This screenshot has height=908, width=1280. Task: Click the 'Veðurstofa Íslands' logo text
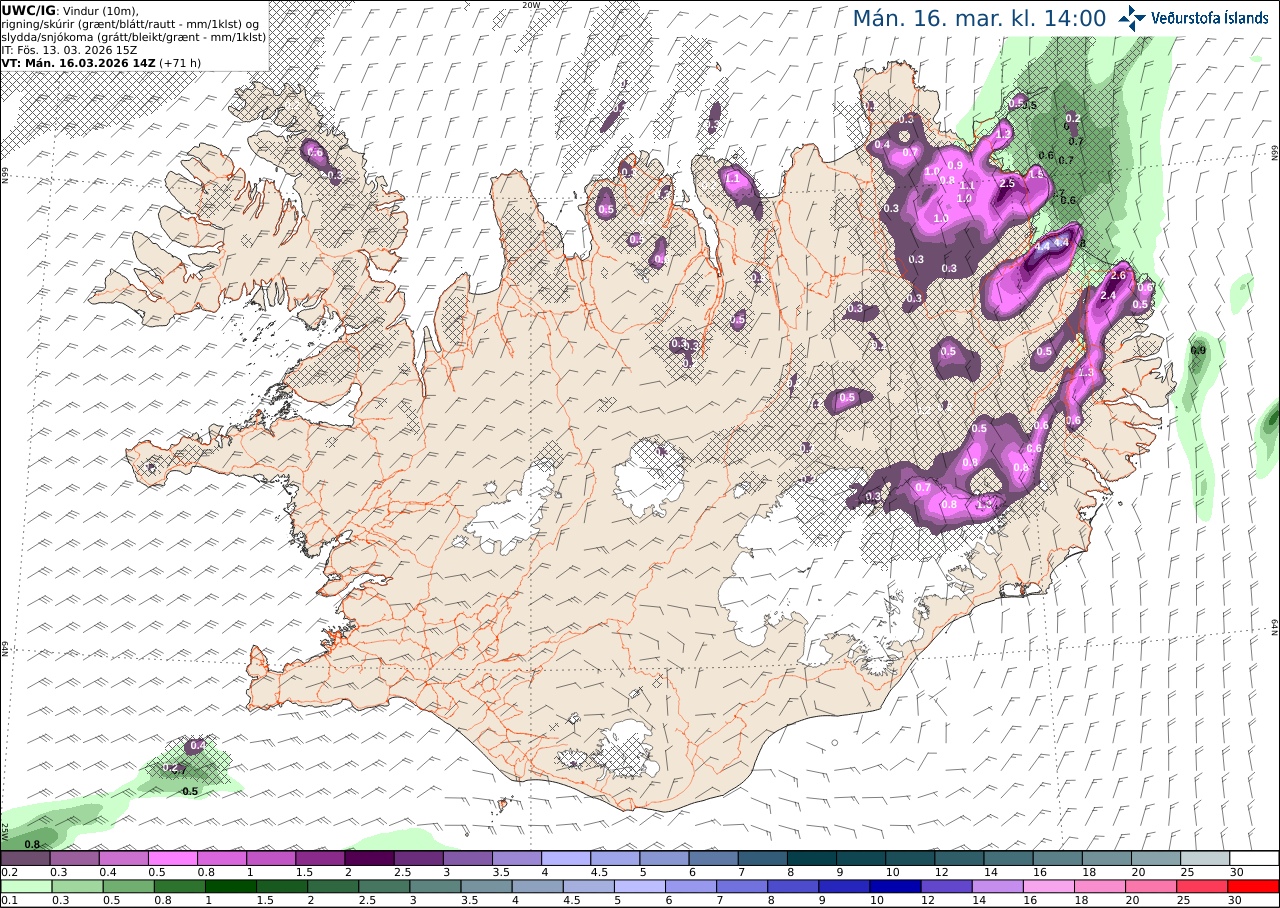[x=1210, y=18]
